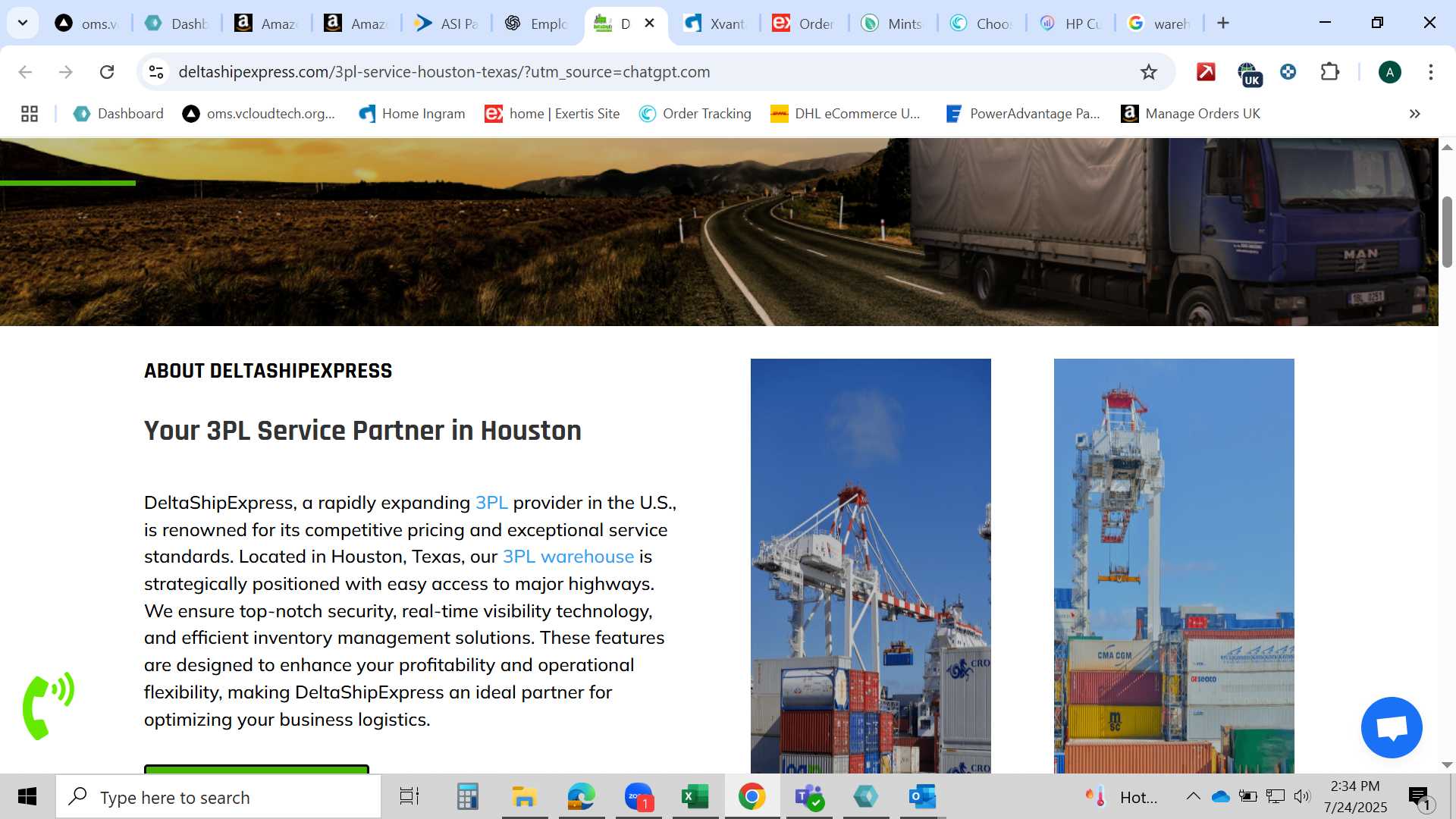Open the DHL eCommerce bookmark
This screenshot has width=1456, height=819.
(846, 114)
